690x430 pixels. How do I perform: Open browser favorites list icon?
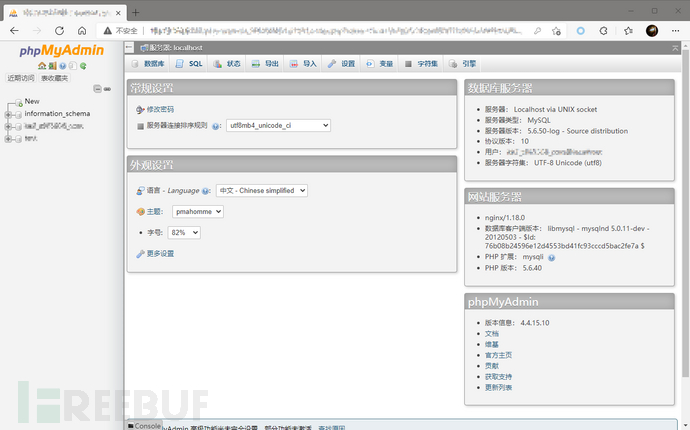(628, 31)
